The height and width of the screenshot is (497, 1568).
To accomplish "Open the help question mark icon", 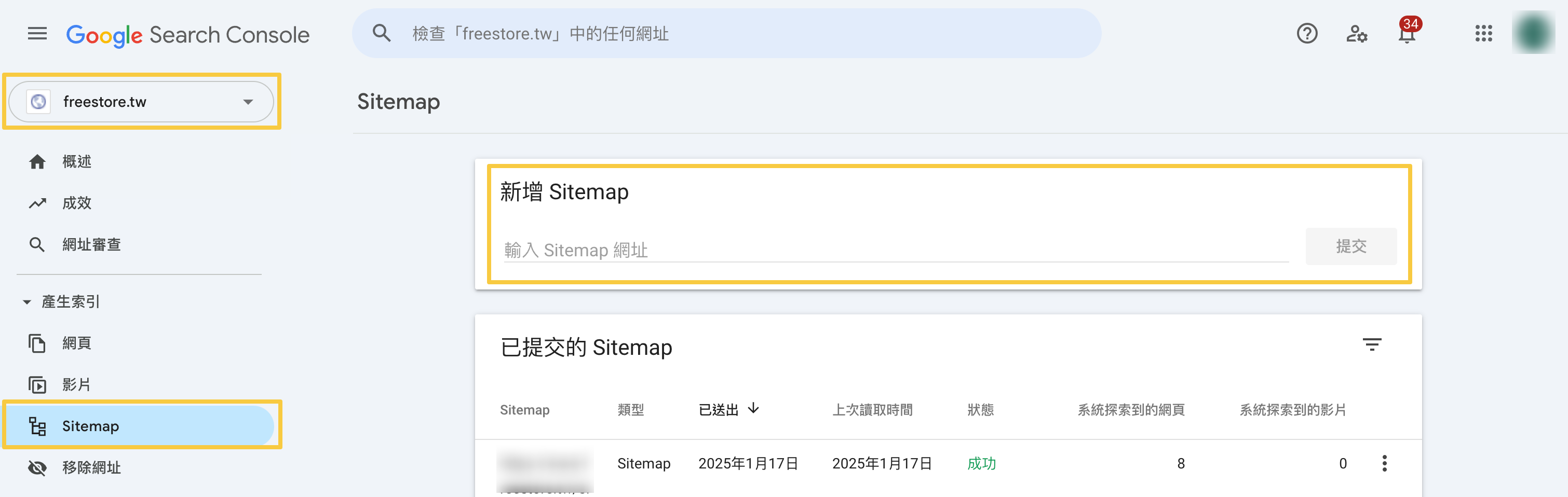I will 1307,33.
